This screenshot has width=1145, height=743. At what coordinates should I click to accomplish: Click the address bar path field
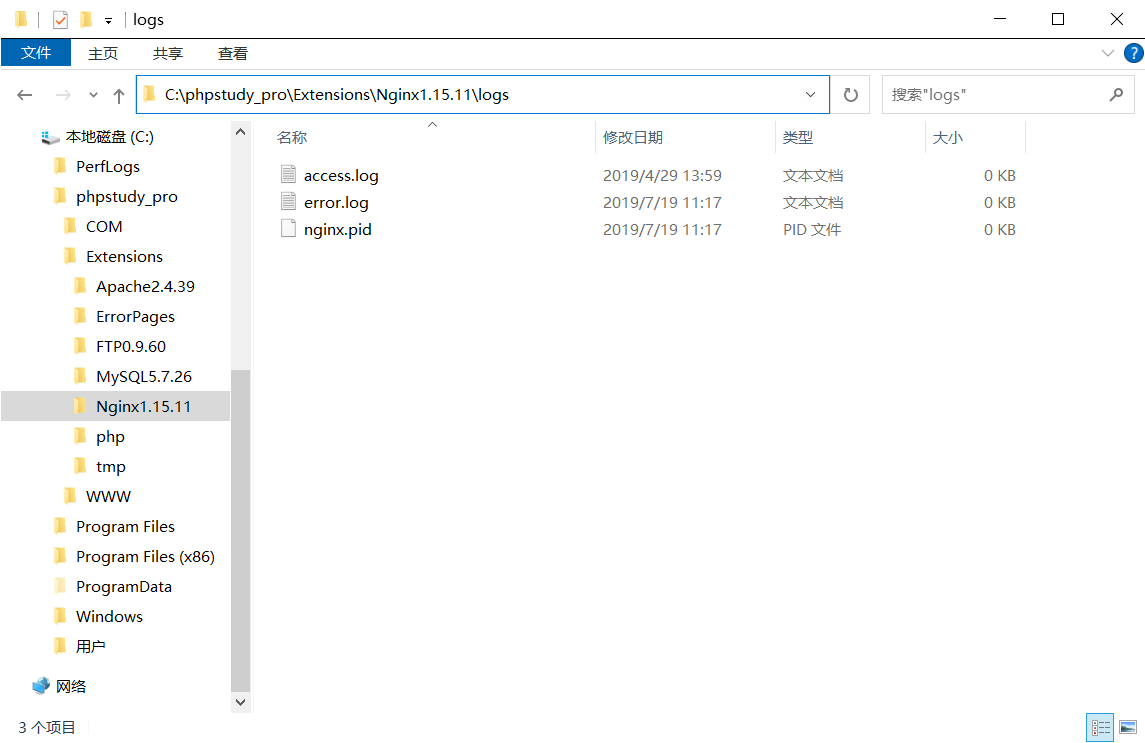482,95
